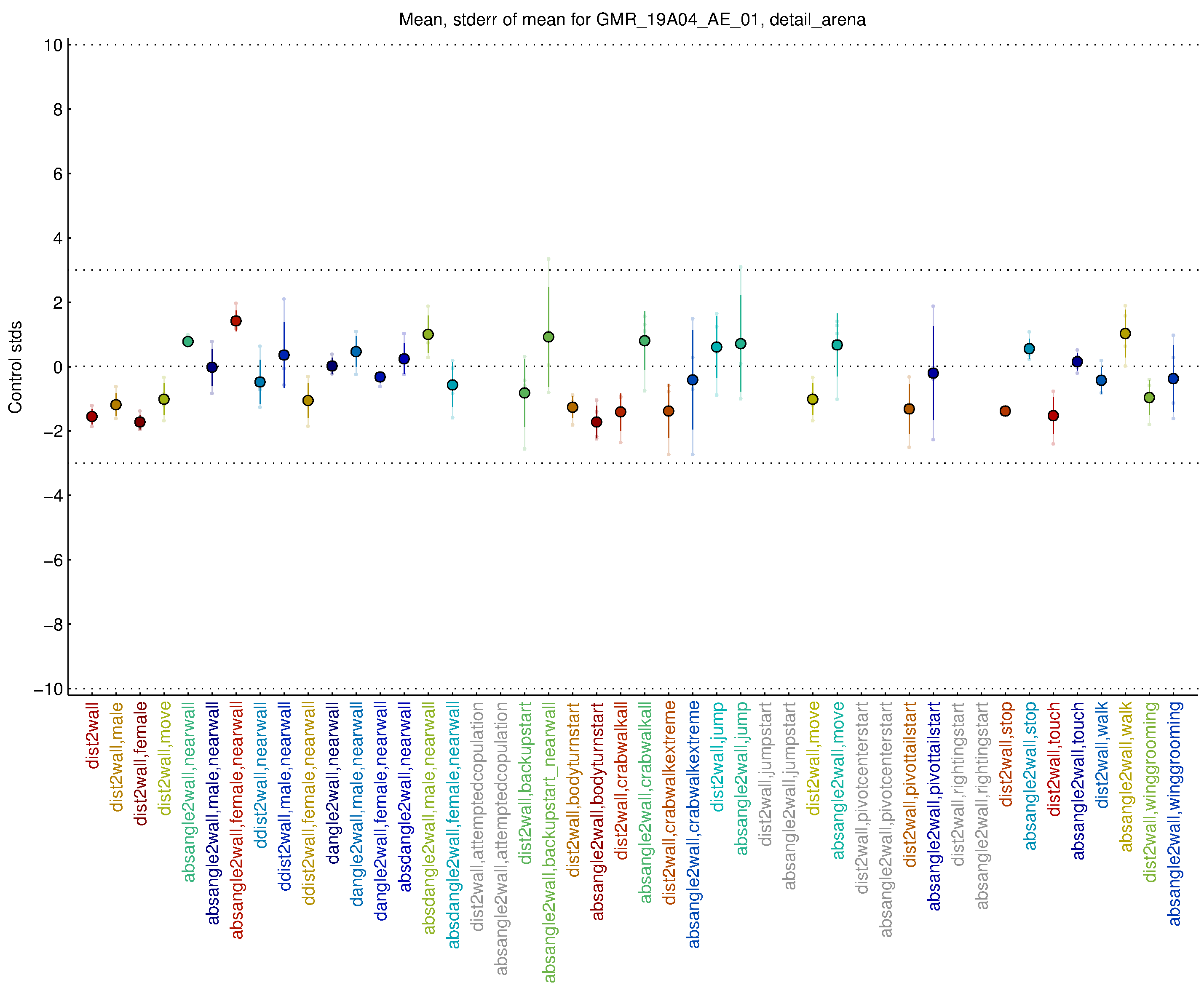The height and width of the screenshot is (988, 1204).
Task: Select the y-axis tick label '-10'
Action: (49, 689)
